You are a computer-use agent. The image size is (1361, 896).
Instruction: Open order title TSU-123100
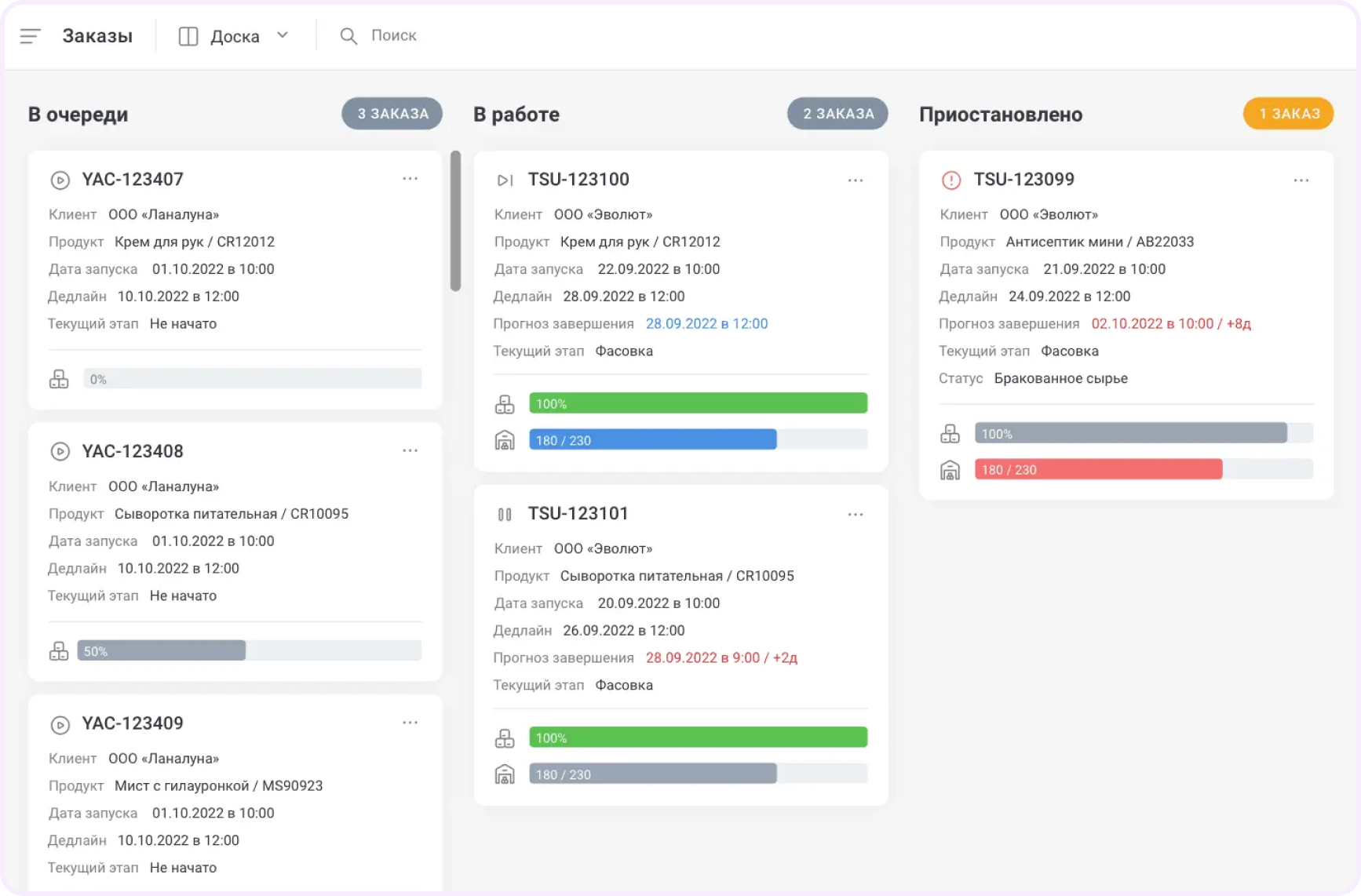pyautogui.click(x=578, y=180)
